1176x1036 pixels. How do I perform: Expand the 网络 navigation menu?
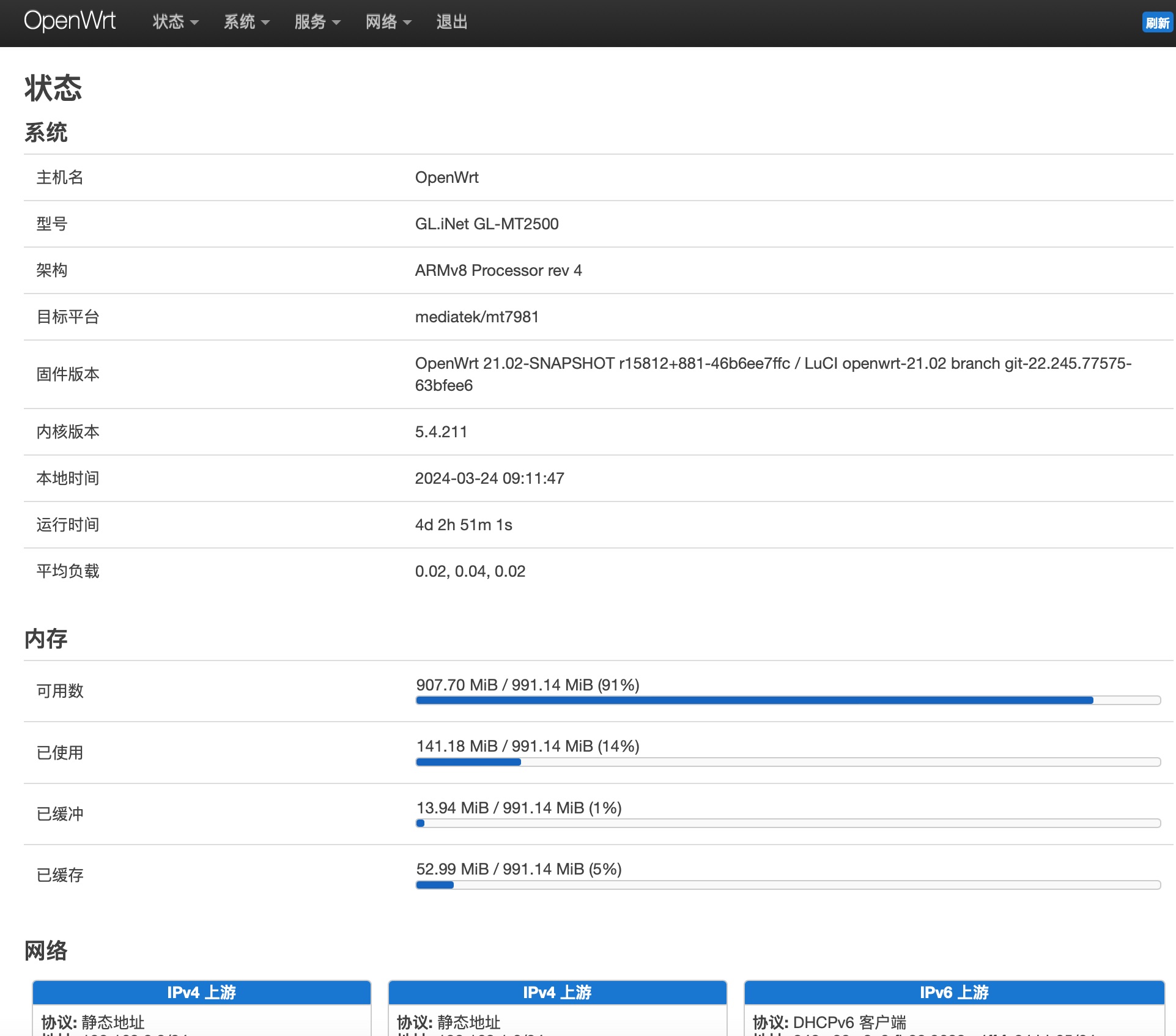388,23
